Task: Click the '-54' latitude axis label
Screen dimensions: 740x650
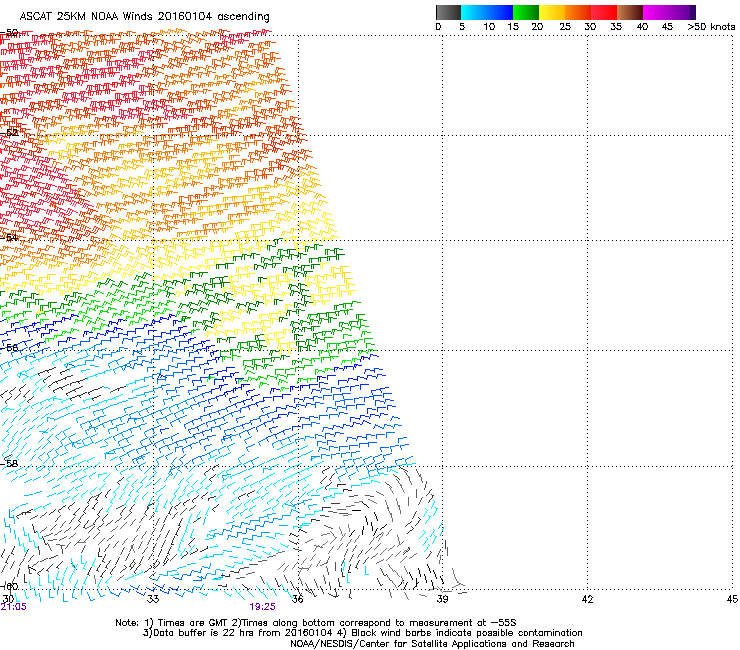Action: pos(9,237)
